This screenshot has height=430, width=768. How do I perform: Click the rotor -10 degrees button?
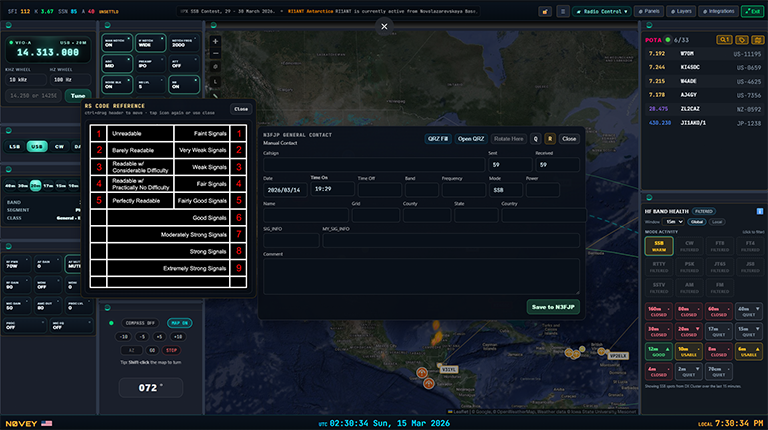point(123,337)
